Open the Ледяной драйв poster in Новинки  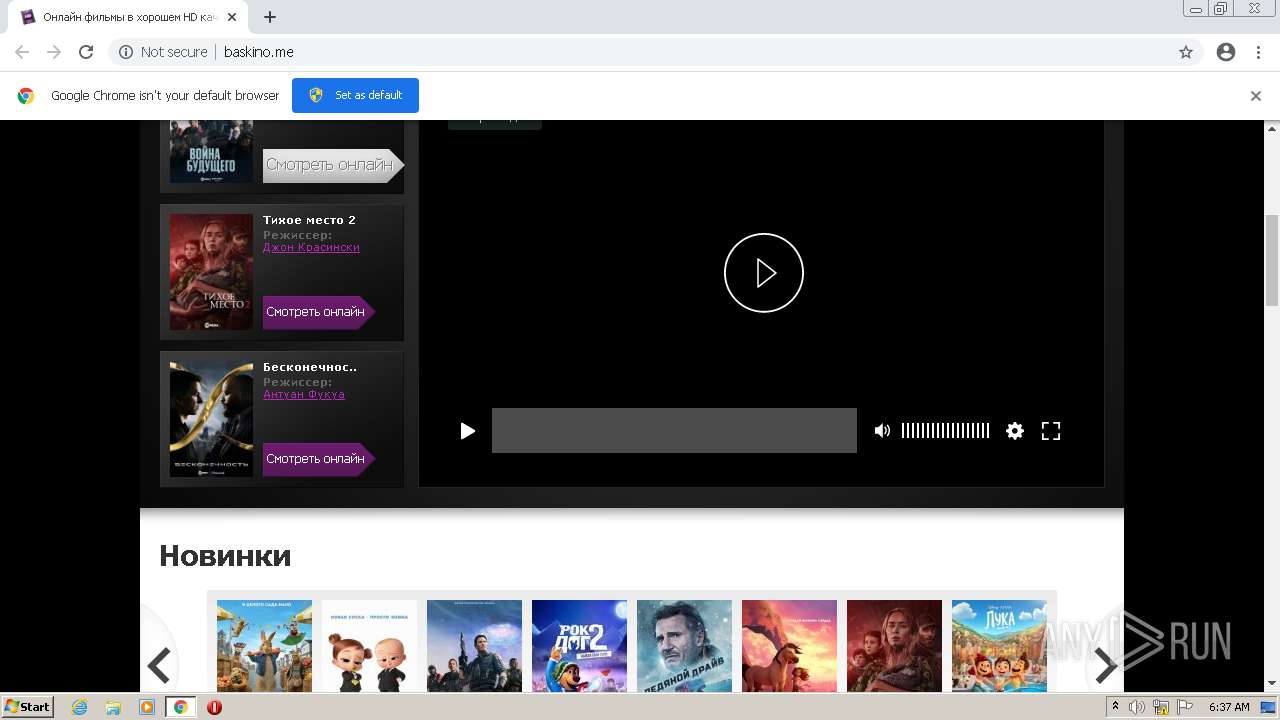coord(684,645)
